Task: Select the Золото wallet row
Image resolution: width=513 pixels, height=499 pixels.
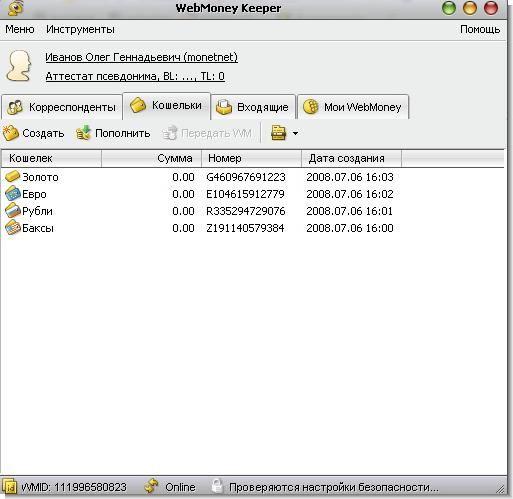Action: [x=253, y=177]
